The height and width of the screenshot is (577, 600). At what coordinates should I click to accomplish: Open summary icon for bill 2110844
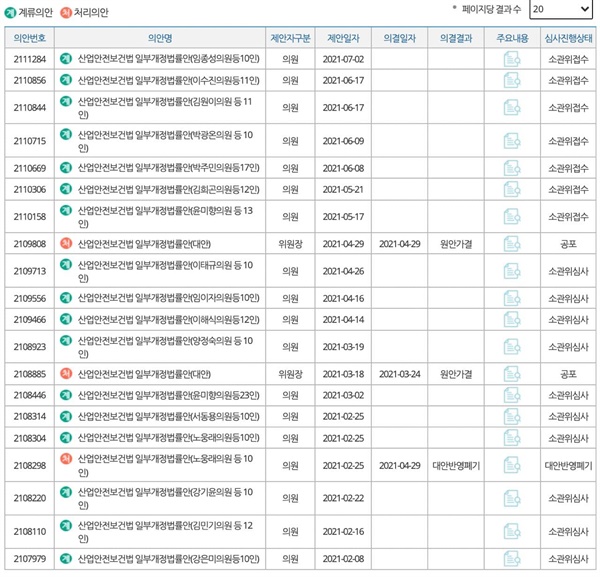pos(512,108)
